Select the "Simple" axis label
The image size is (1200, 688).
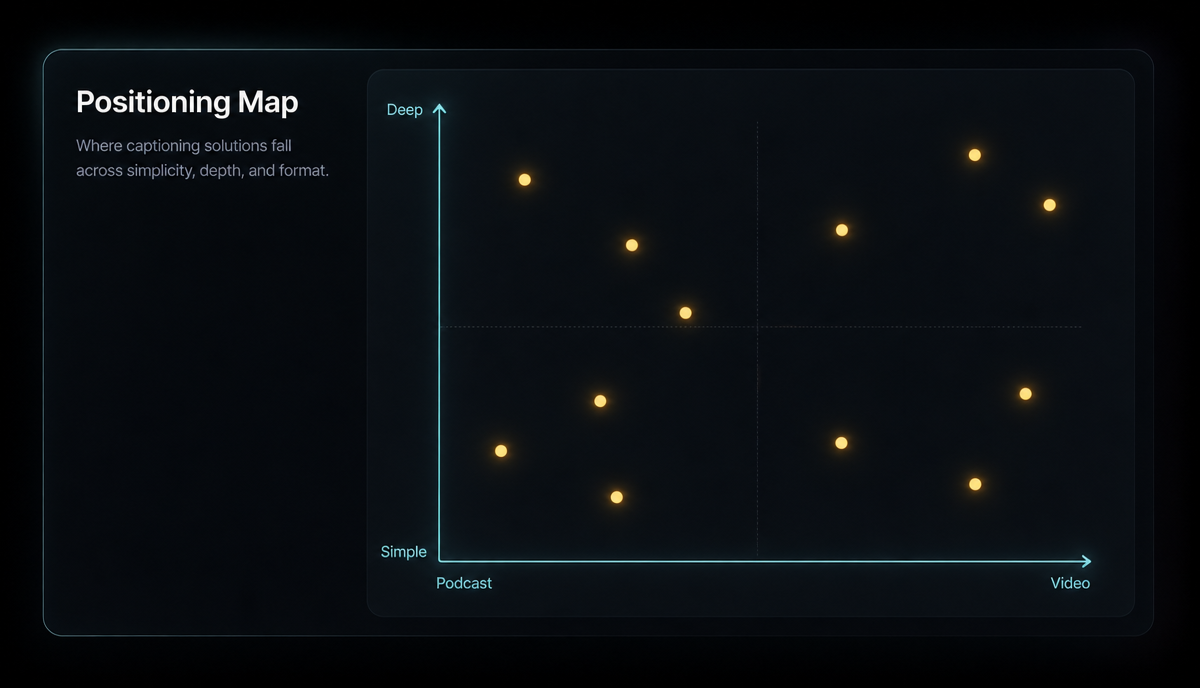tap(404, 552)
